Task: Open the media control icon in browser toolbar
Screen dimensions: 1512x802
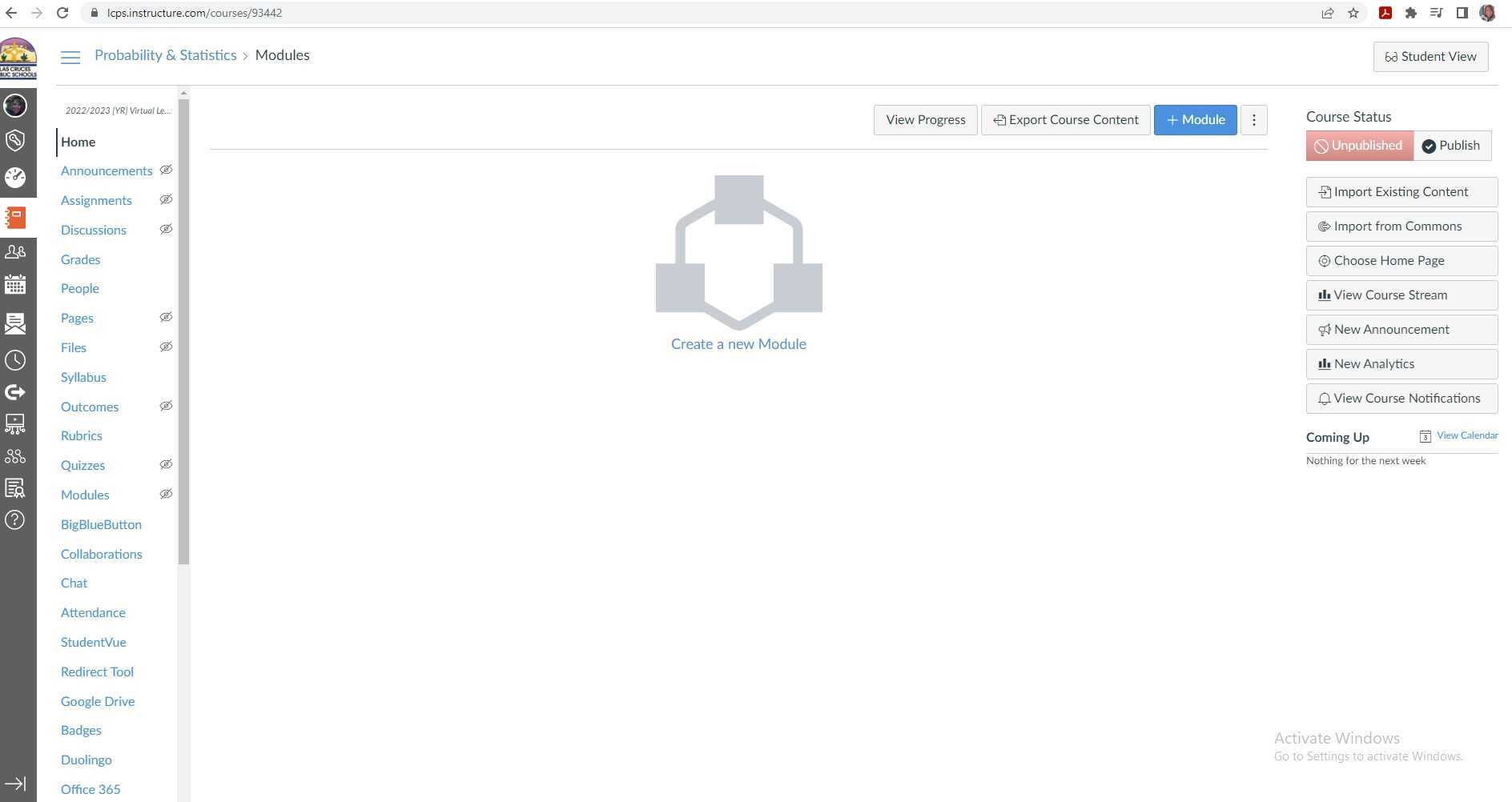Action: tap(1437, 13)
